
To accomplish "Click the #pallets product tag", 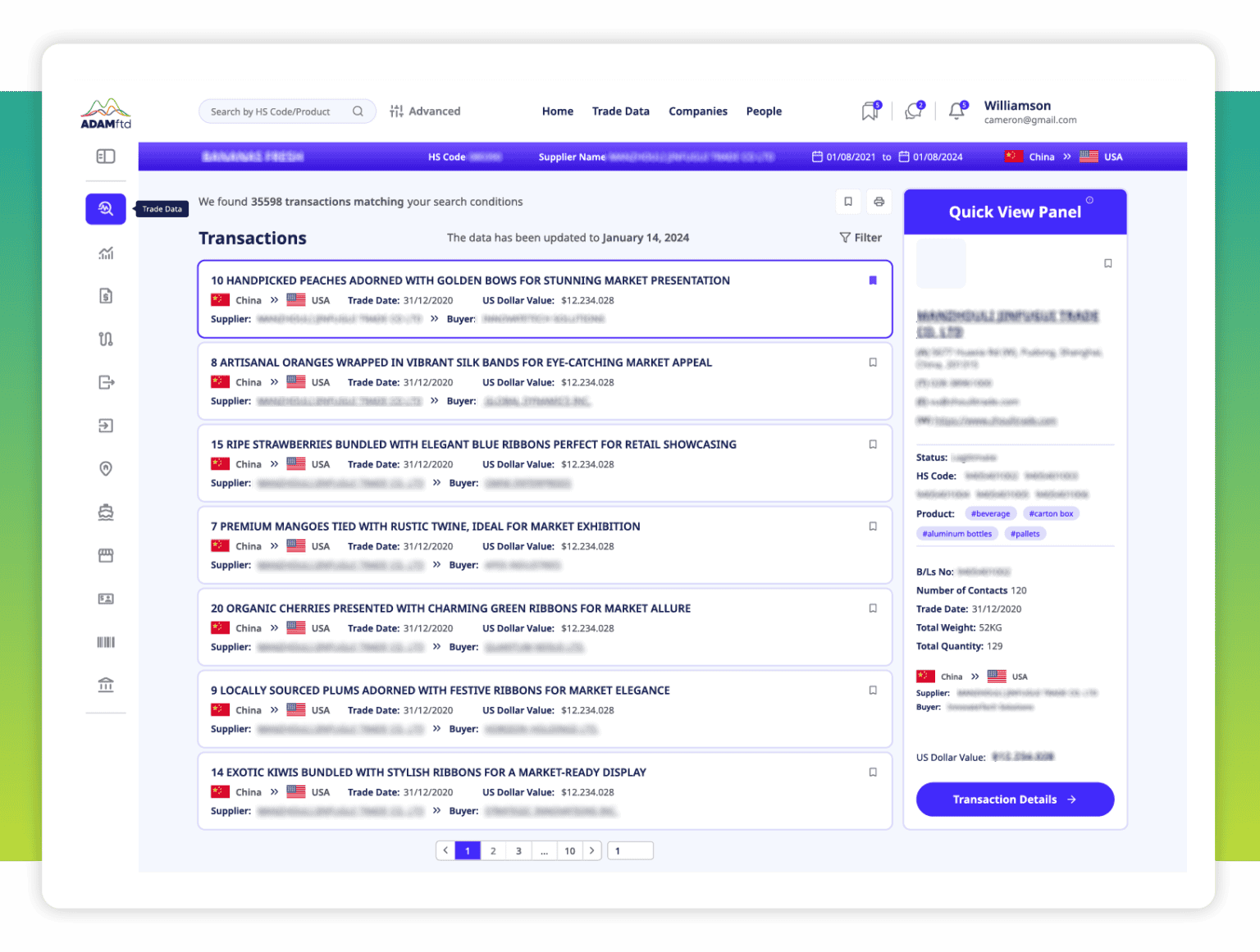I will (x=1025, y=534).
